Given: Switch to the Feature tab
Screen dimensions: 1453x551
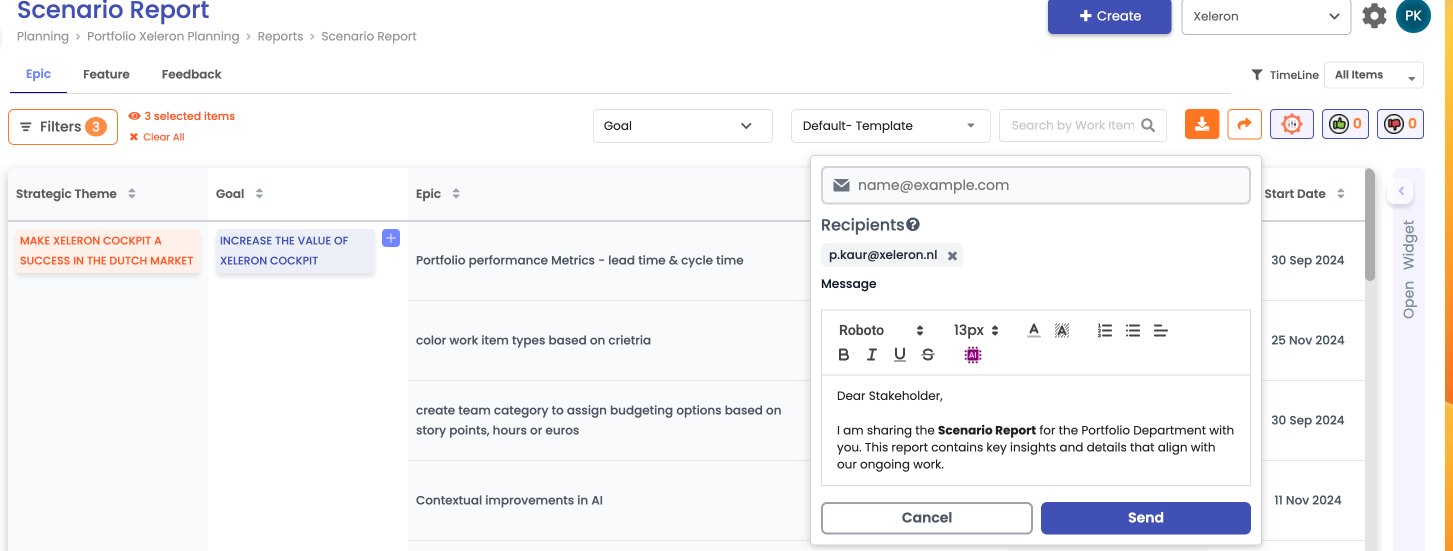Looking at the screenshot, I should (x=106, y=74).
